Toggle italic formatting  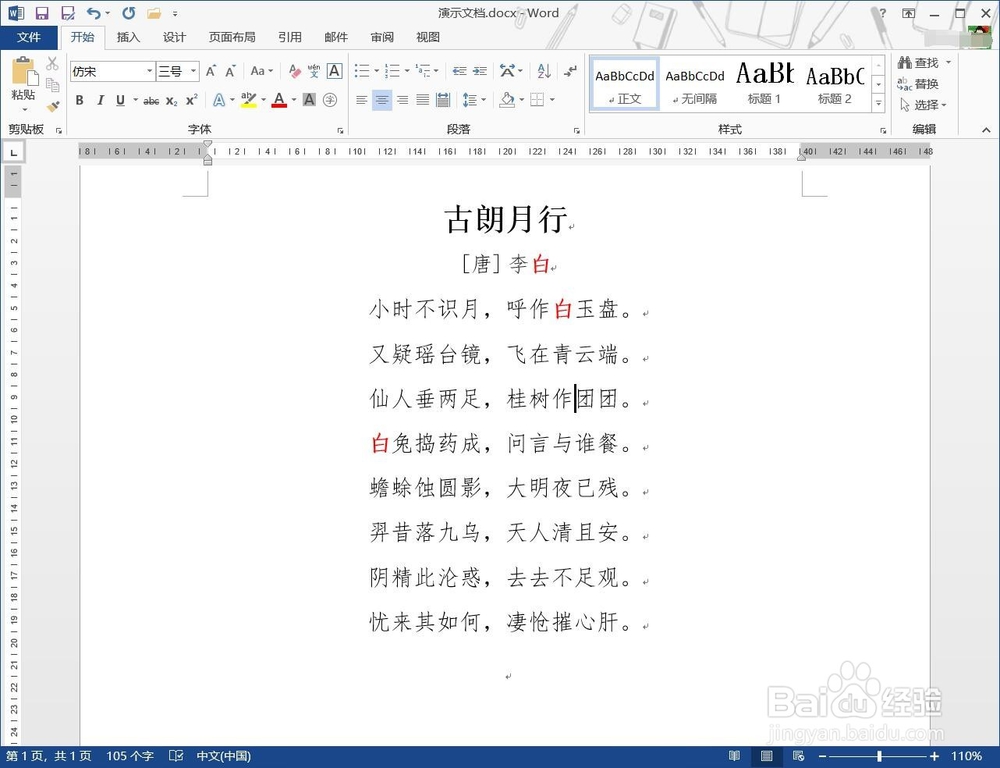coord(101,100)
